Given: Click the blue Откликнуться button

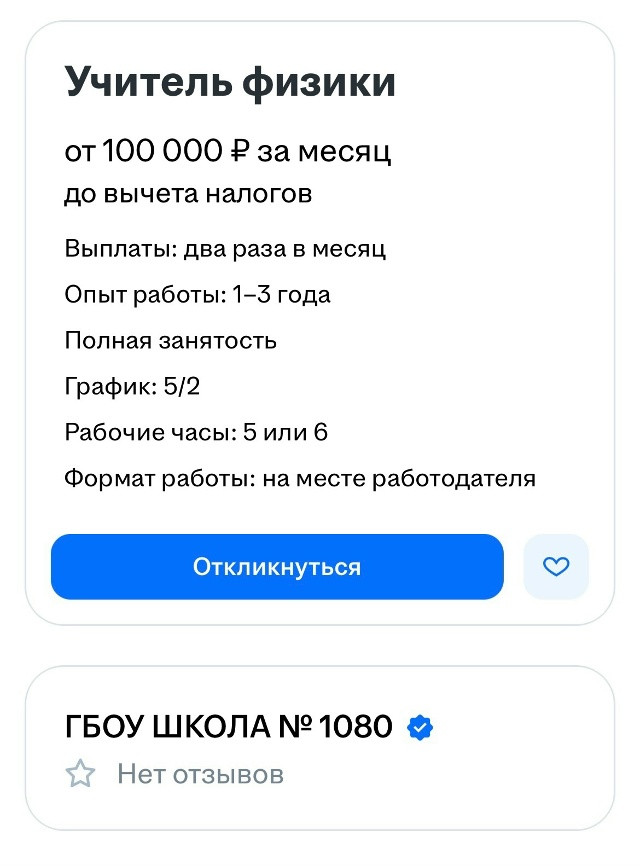Looking at the screenshot, I should tap(277, 567).
